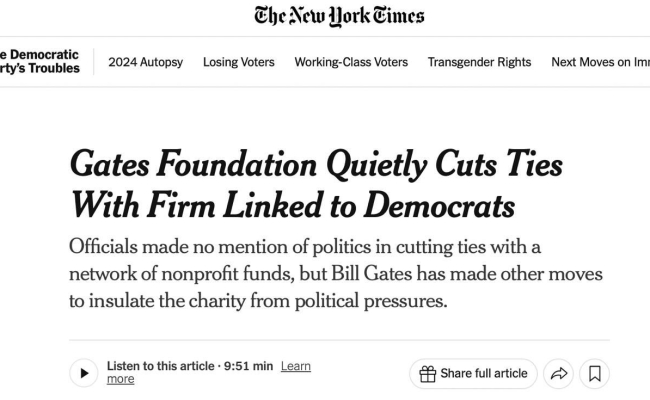Open Transgender Rights topic link
The height and width of the screenshot is (400, 650).
479,62
